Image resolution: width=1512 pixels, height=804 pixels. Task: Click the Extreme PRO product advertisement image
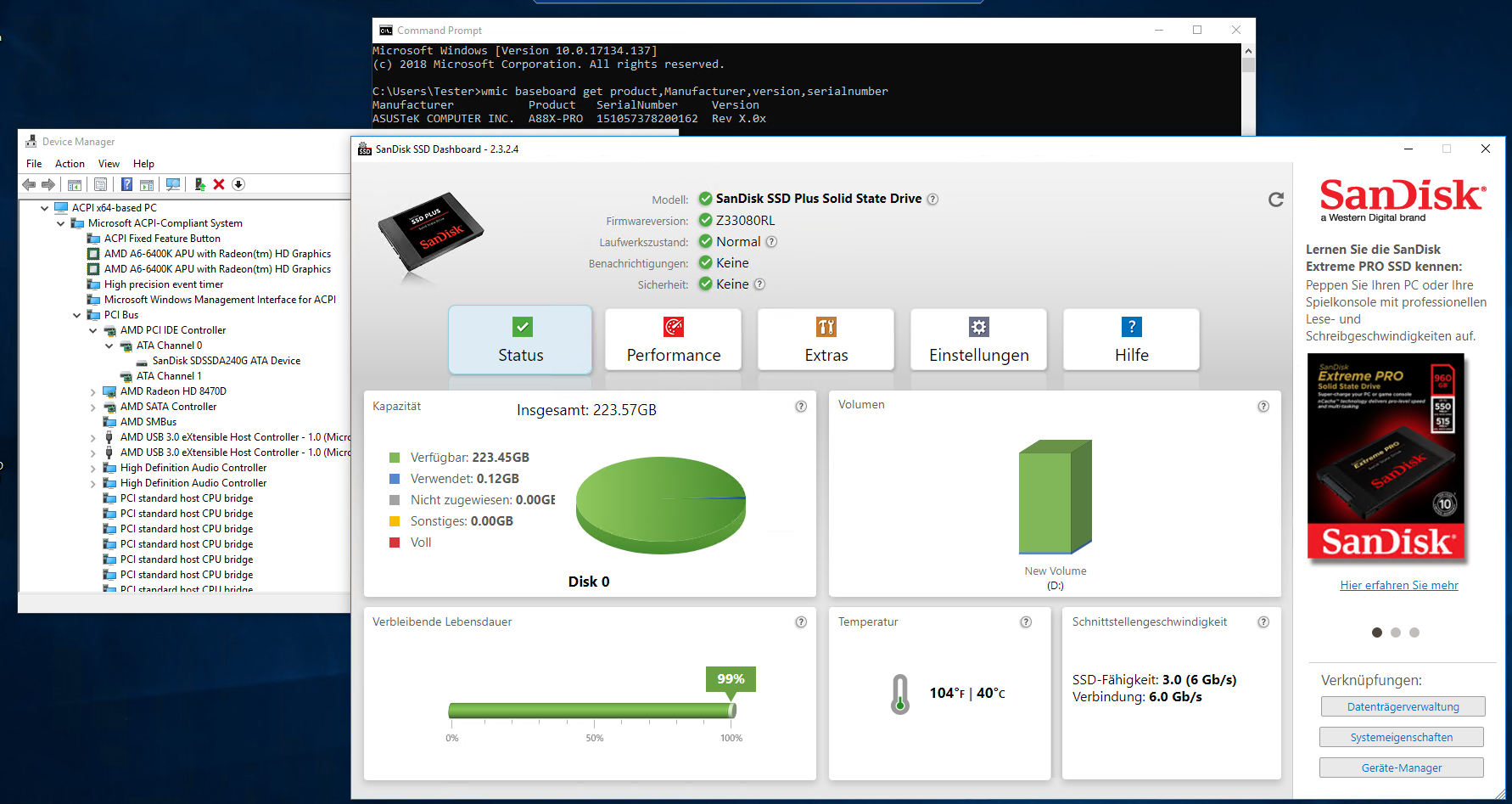[x=1386, y=458]
